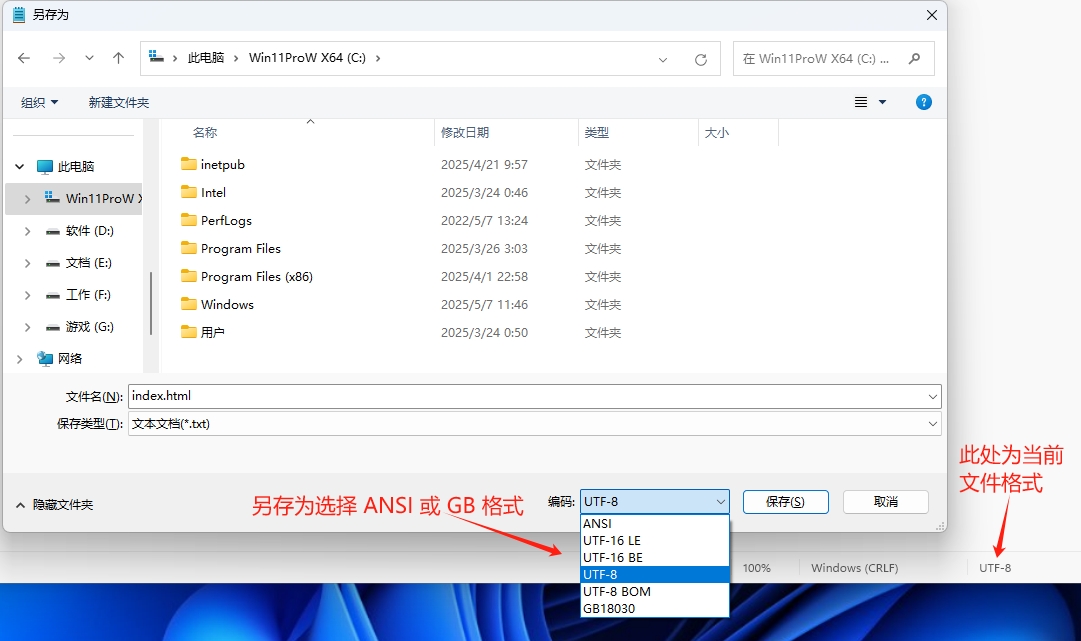Click the back navigation arrow
The image size is (1081, 641).
point(24,58)
